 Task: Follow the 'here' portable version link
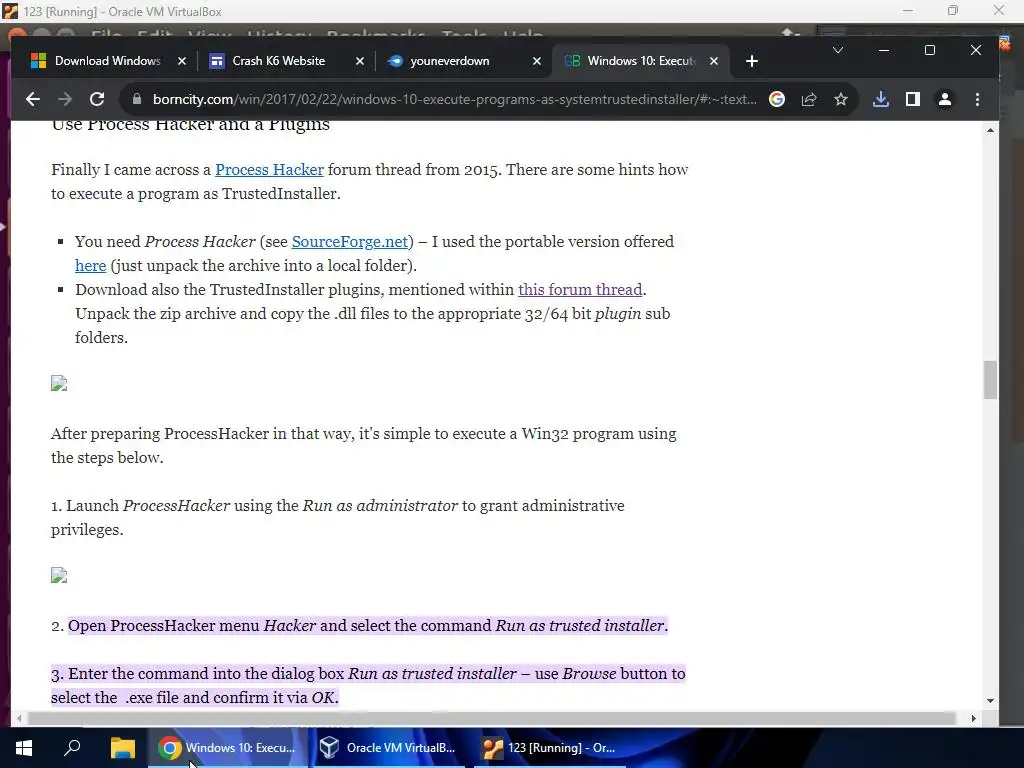(x=91, y=266)
